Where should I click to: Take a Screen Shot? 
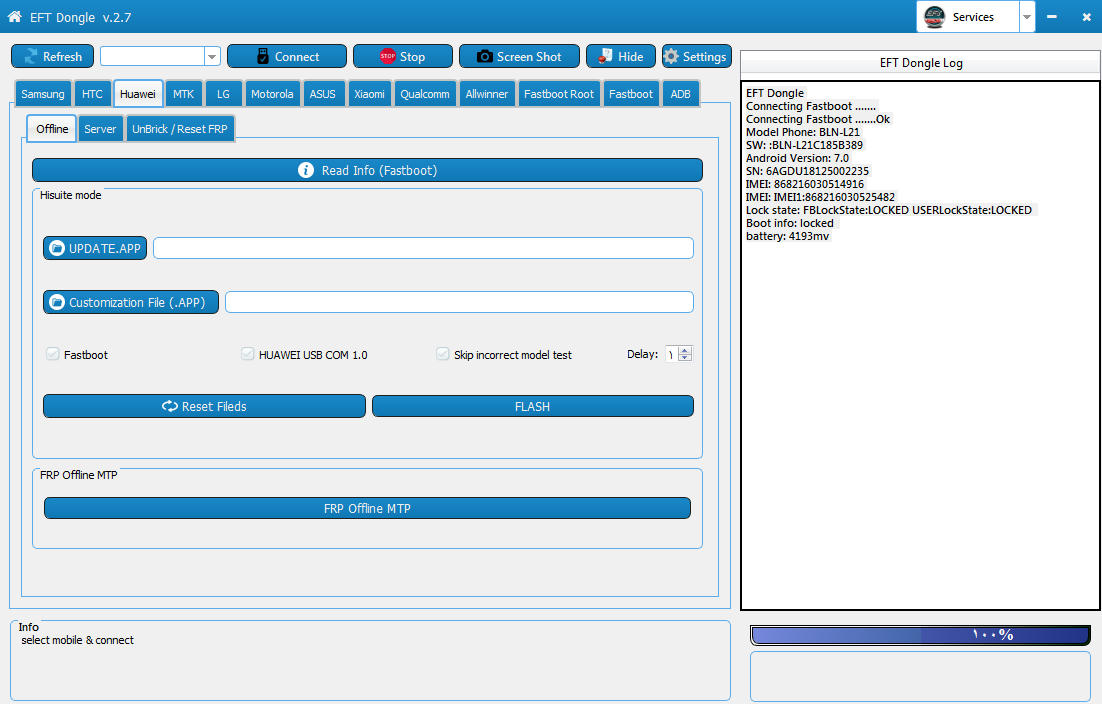[519, 56]
